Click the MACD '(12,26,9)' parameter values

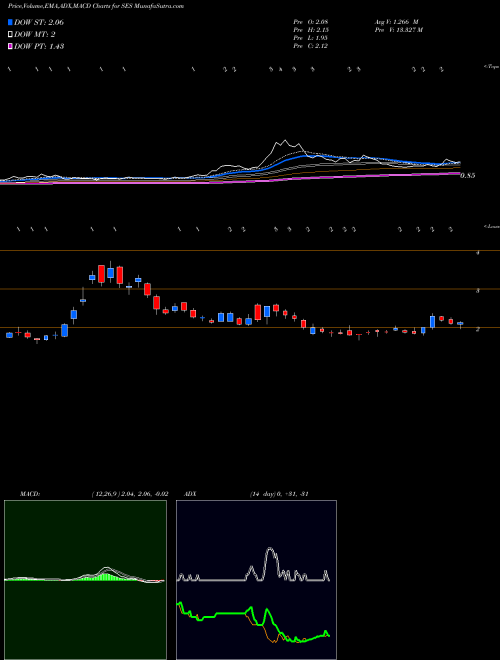[130, 494]
